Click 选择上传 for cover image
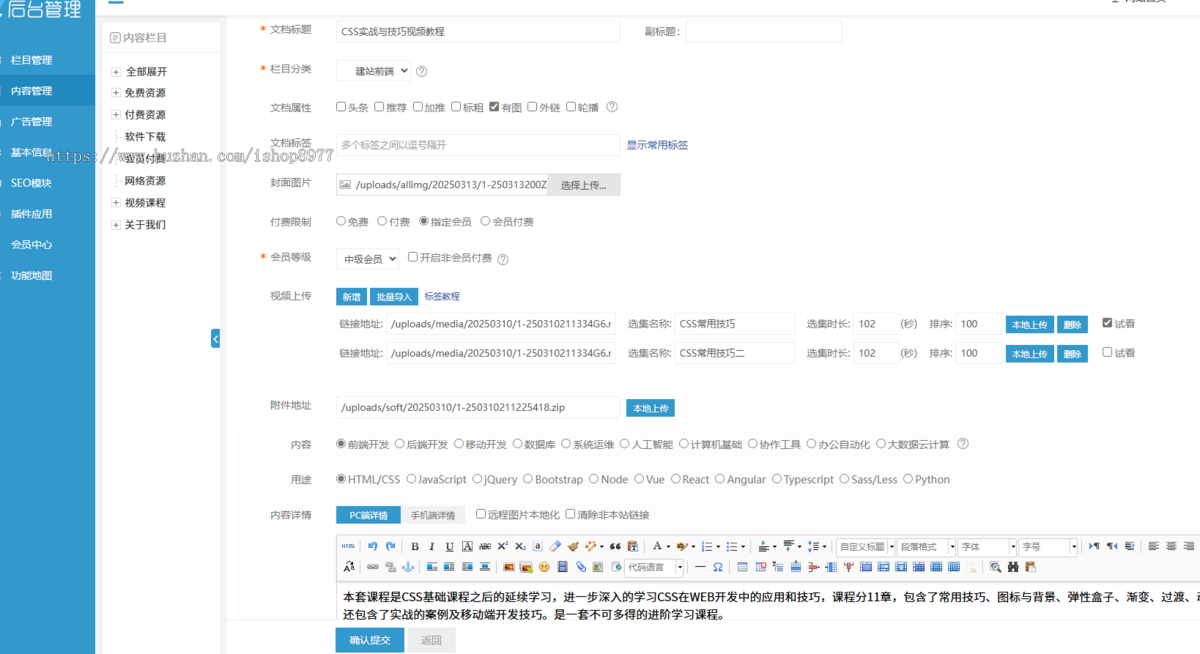The height and width of the screenshot is (654, 1200). (583, 185)
